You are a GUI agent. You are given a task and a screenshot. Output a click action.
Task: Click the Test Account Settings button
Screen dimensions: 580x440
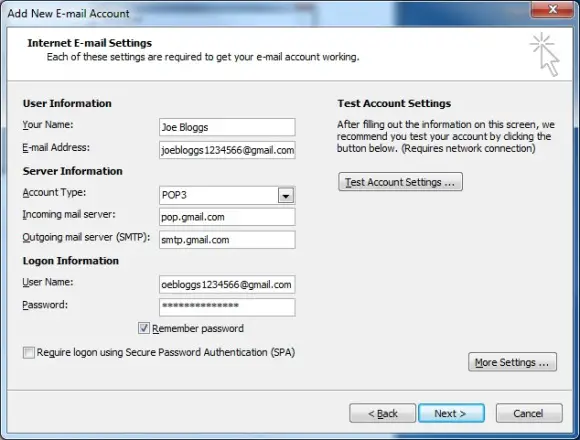pyautogui.click(x=400, y=182)
